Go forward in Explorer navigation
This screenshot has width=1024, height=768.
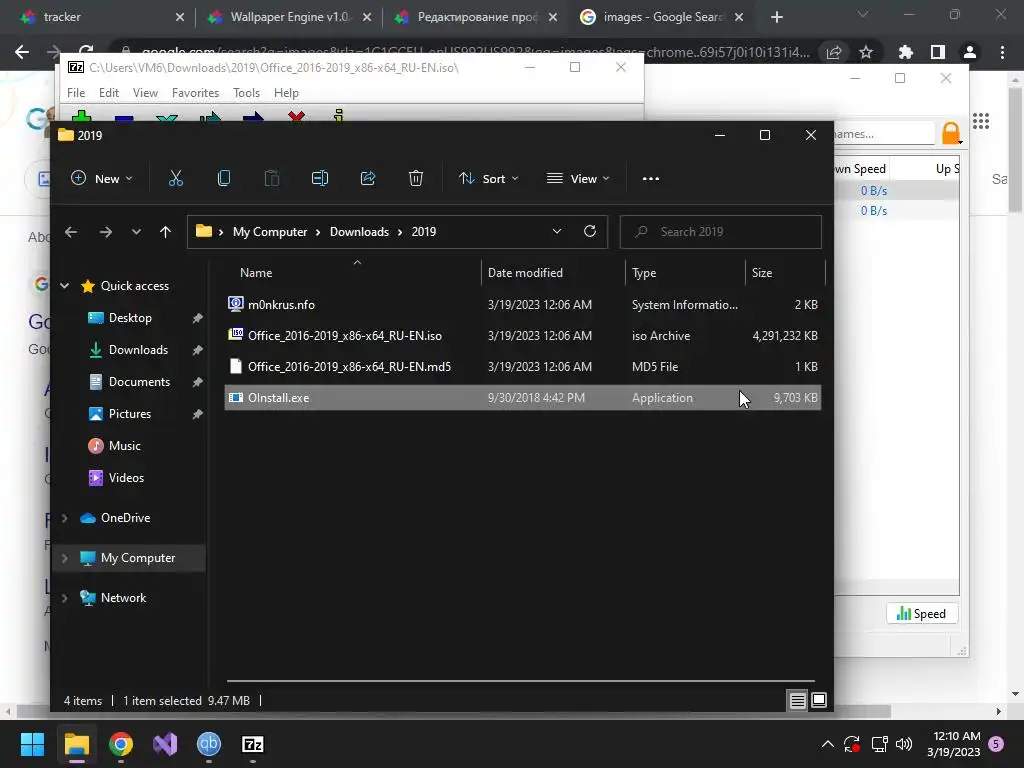106,232
